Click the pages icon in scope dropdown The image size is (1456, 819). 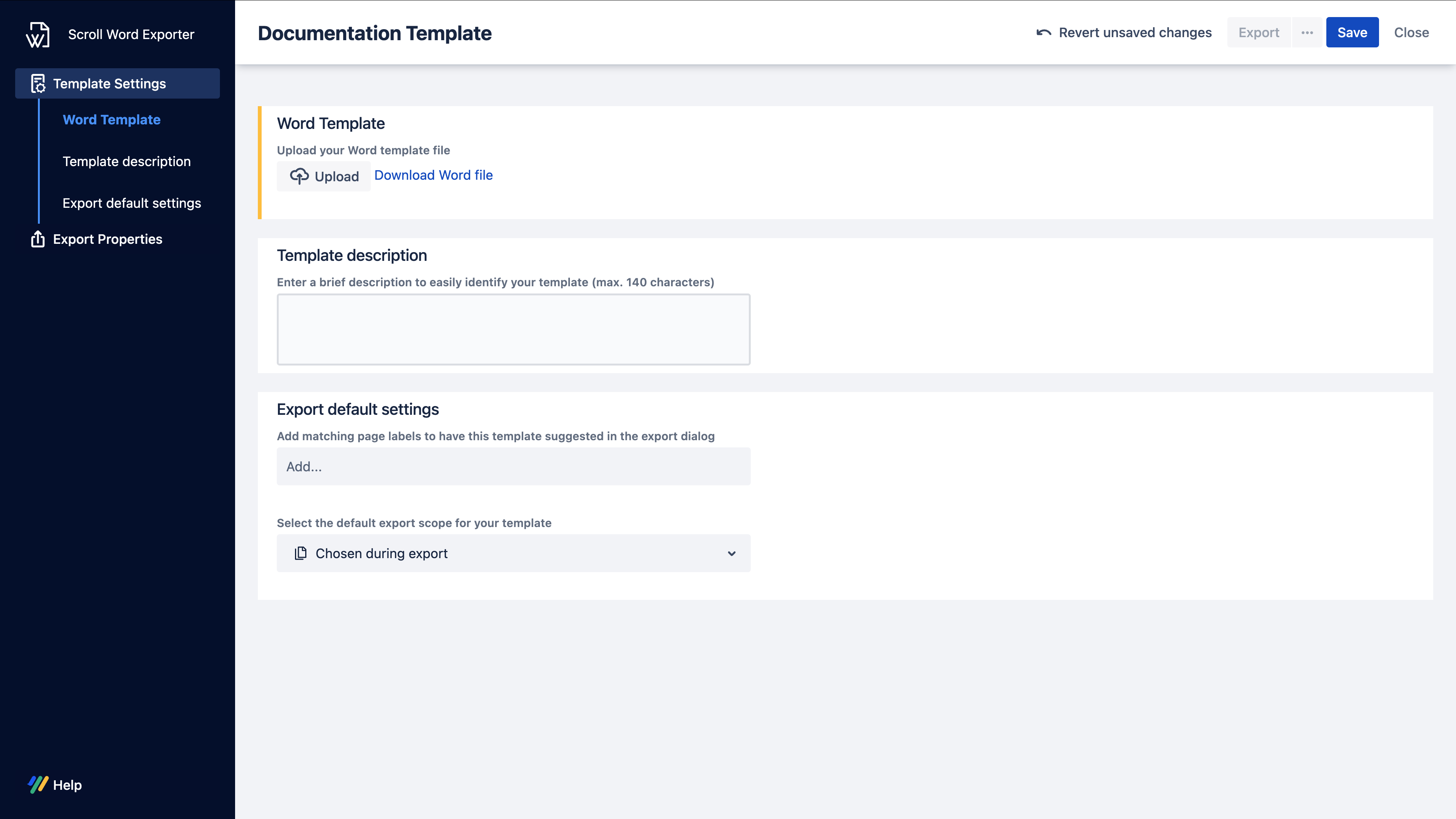[301, 553]
